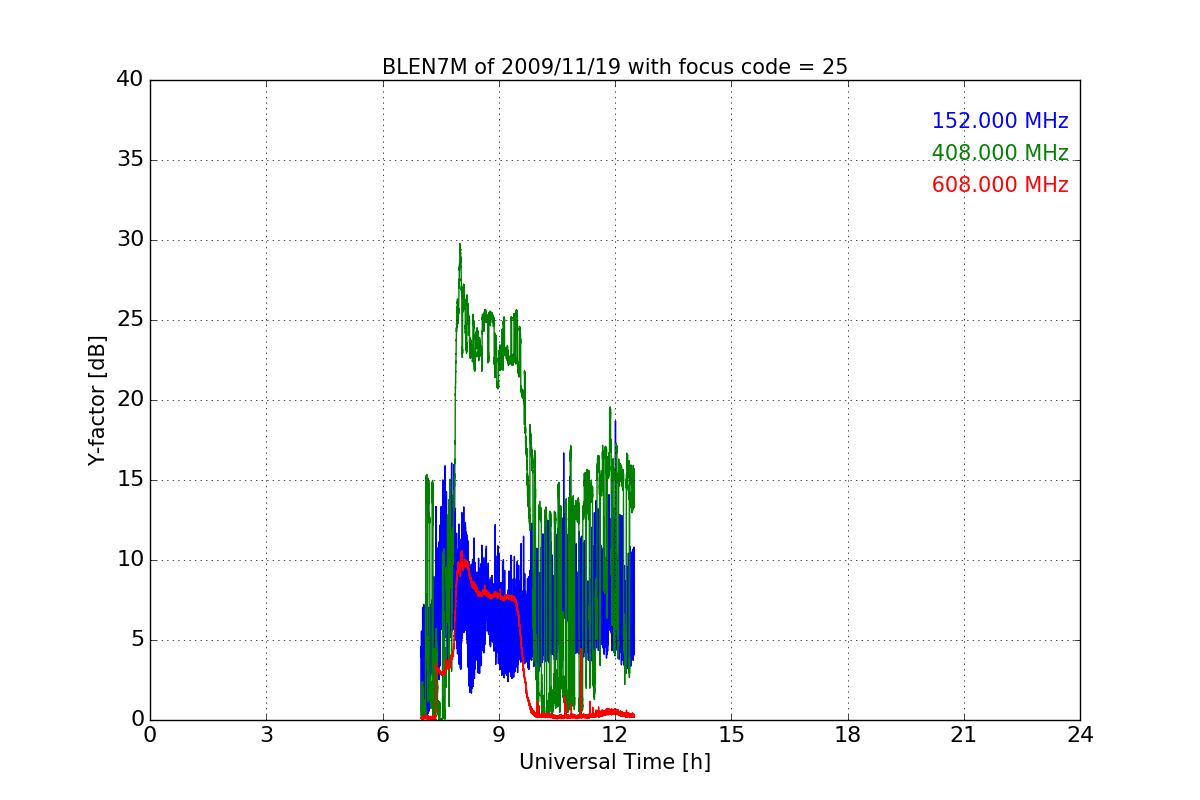Click the x-axis tick label 24
1200x800 pixels.
[1080, 735]
